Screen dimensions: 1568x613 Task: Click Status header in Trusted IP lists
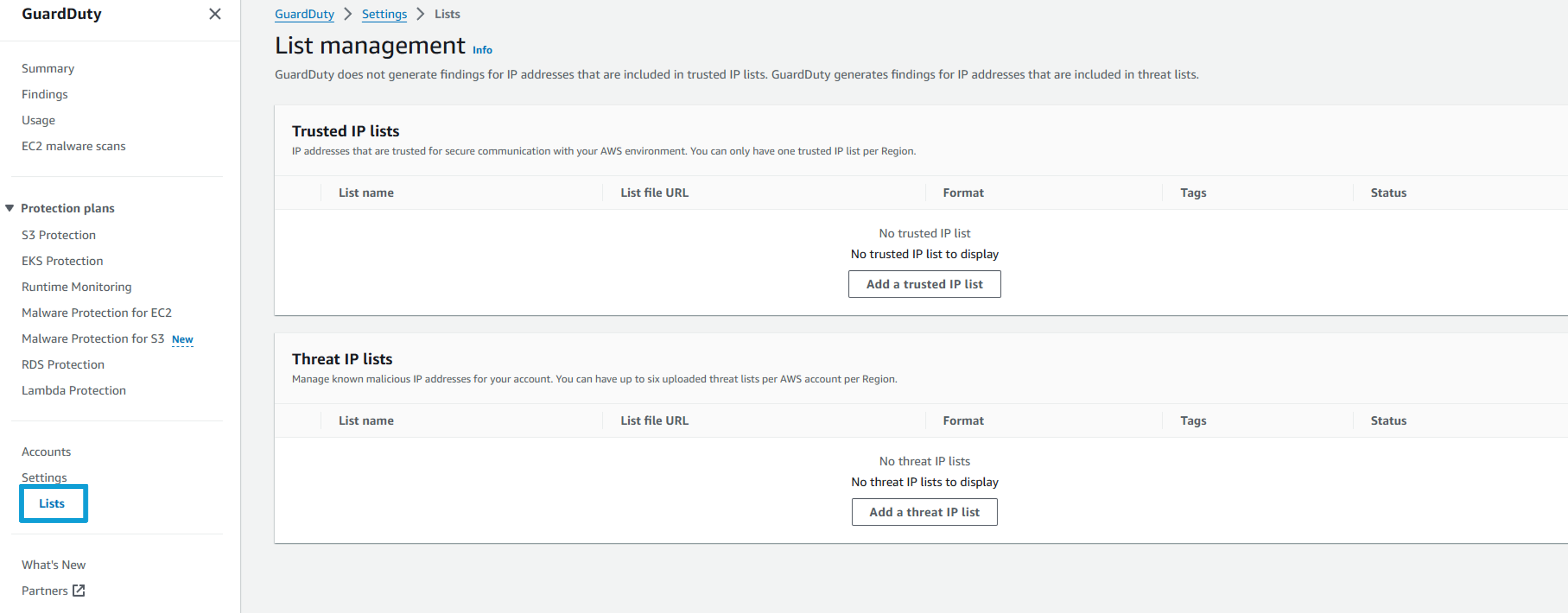click(1388, 193)
